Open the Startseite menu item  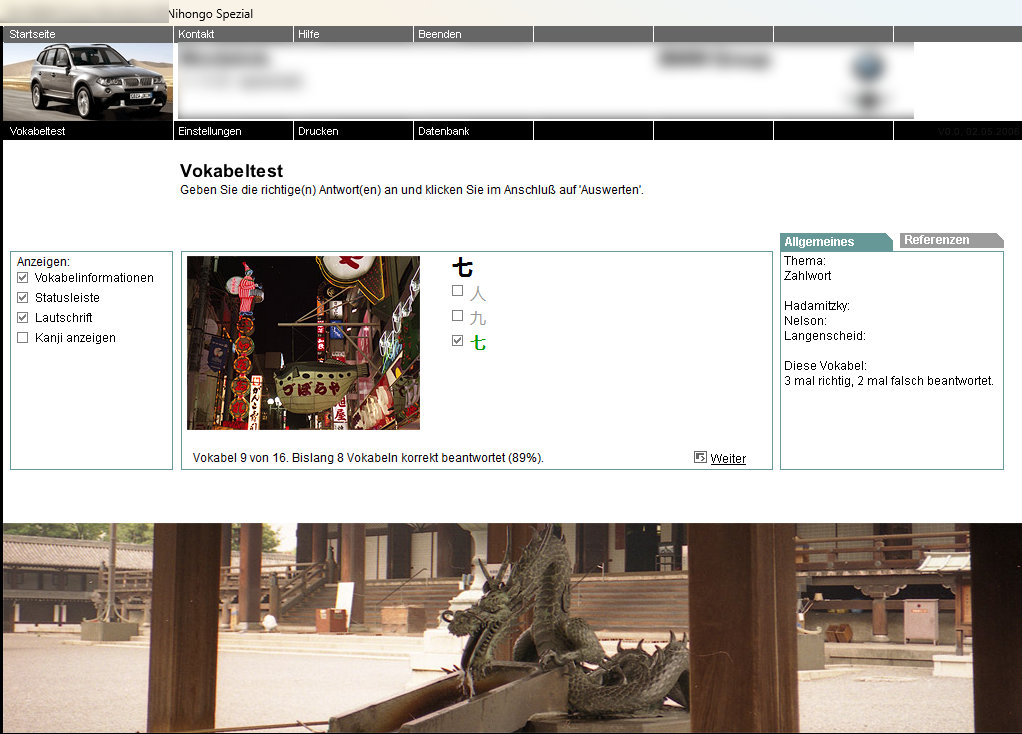pyautogui.click(x=33, y=34)
